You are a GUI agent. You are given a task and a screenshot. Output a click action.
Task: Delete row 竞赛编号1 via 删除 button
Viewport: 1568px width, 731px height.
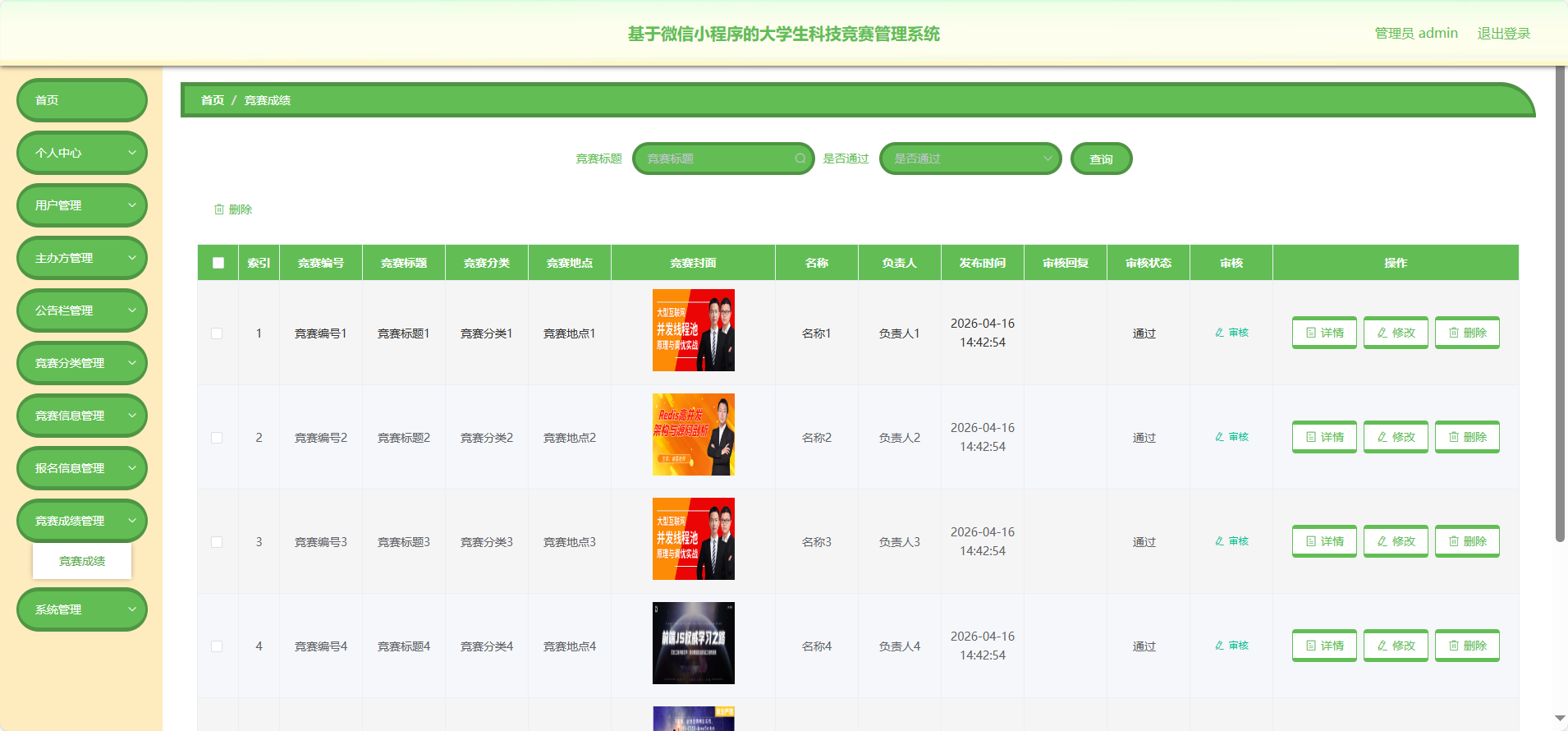(x=1467, y=333)
